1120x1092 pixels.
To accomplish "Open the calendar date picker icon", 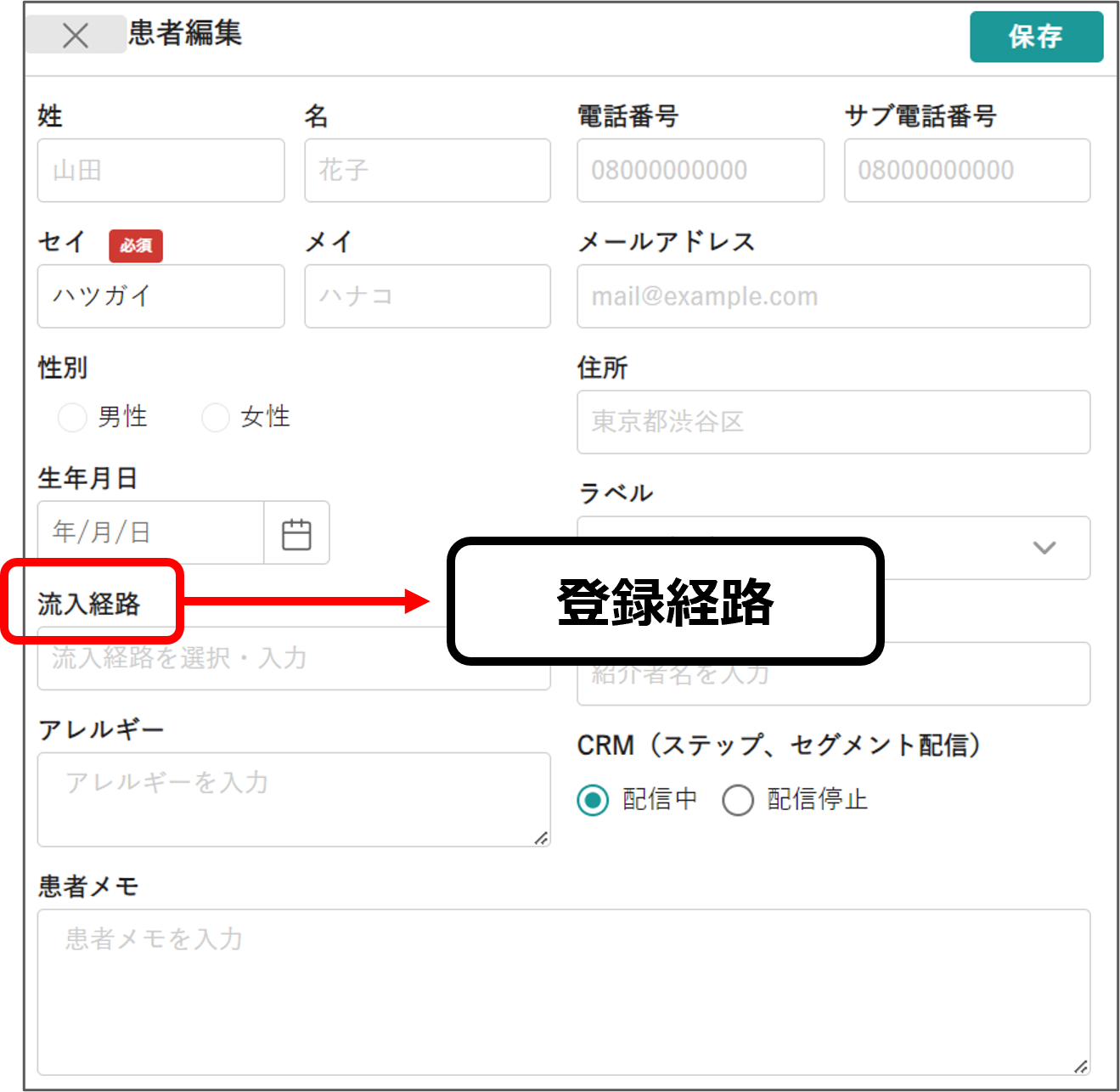I will (296, 533).
